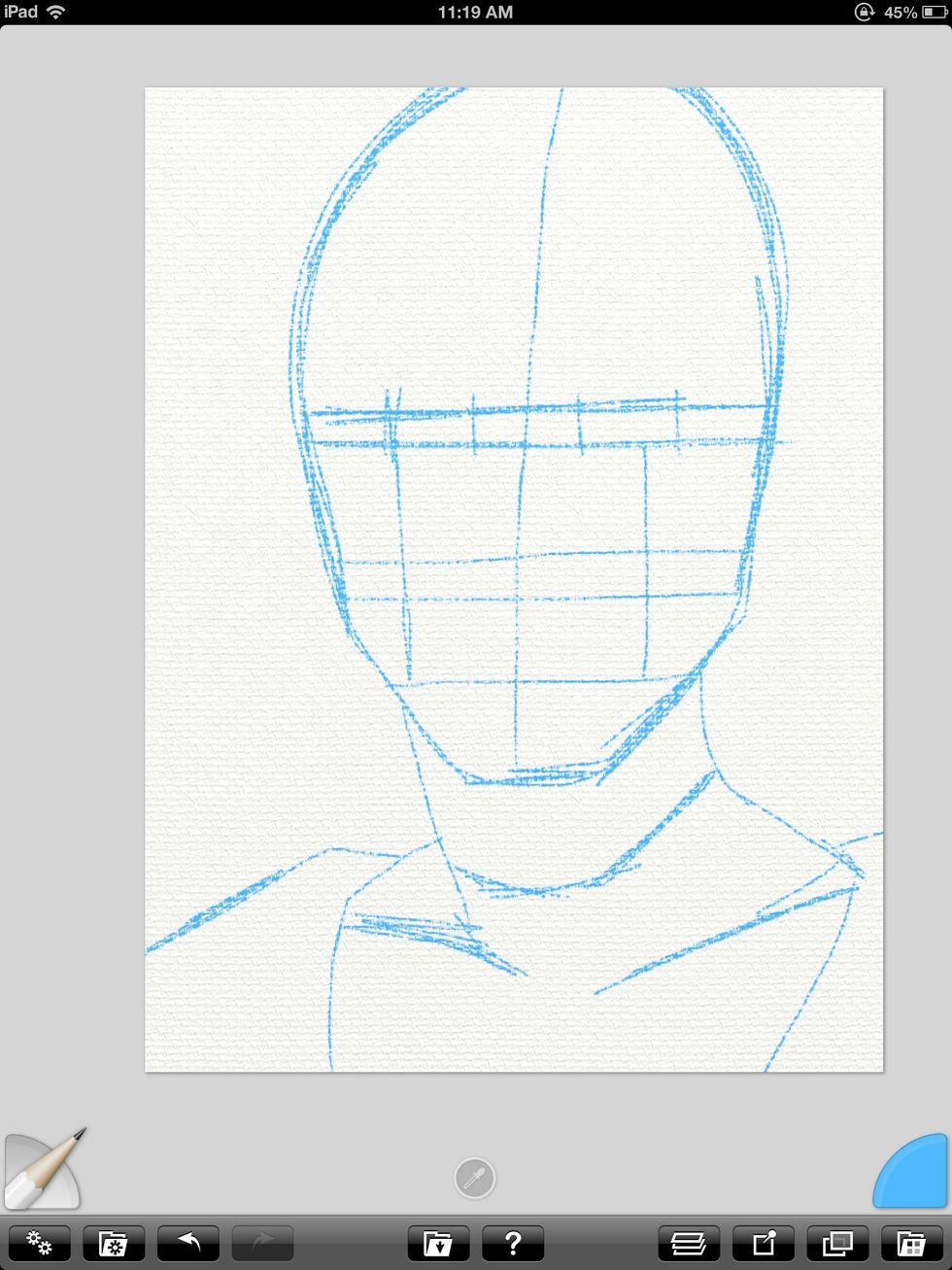Open the references pin menu
The width and height of the screenshot is (952, 1270).
(764, 1243)
